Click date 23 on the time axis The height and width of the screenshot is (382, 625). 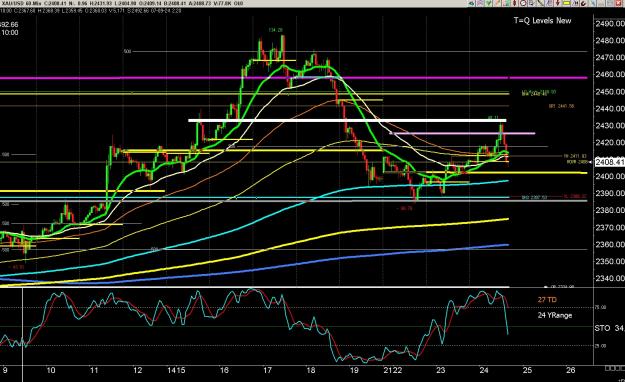440,370
